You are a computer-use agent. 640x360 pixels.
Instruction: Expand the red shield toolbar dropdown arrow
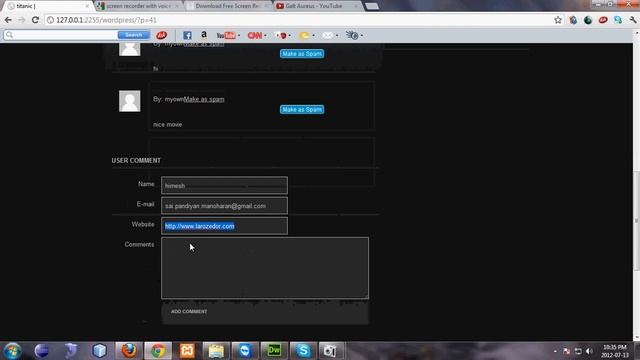point(289,36)
